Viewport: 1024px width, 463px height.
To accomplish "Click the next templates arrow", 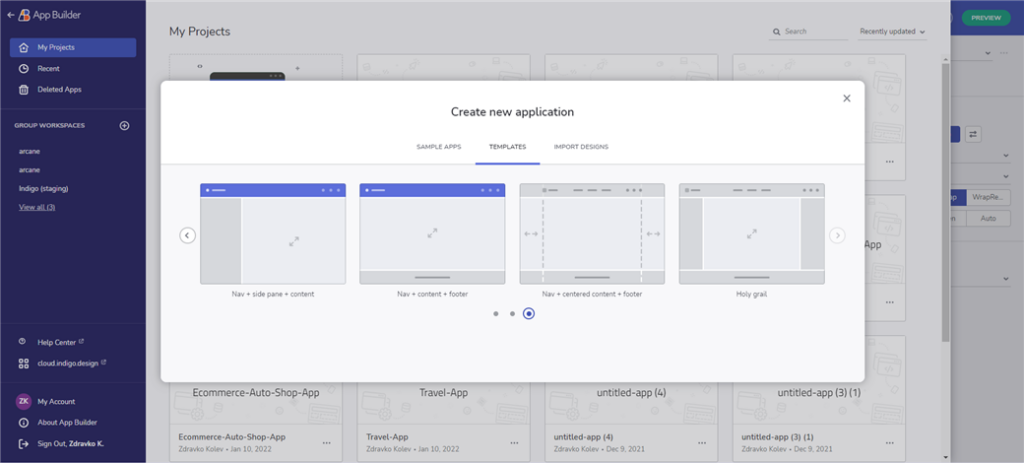I will (x=837, y=235).
